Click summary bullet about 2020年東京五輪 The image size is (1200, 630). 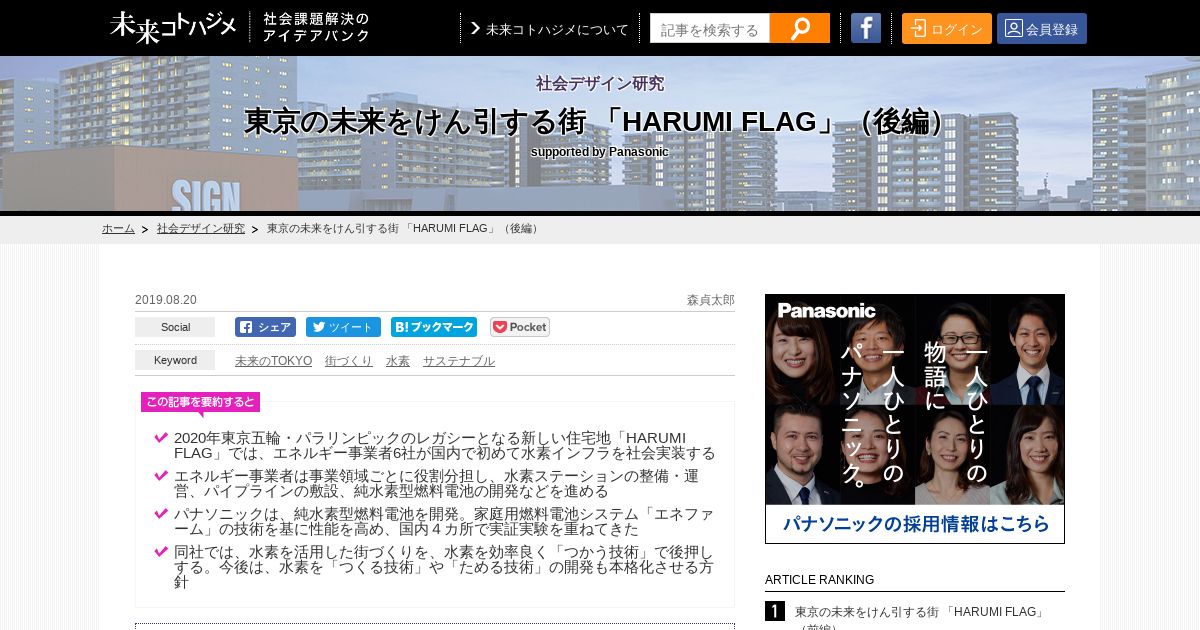pos(445,446)
